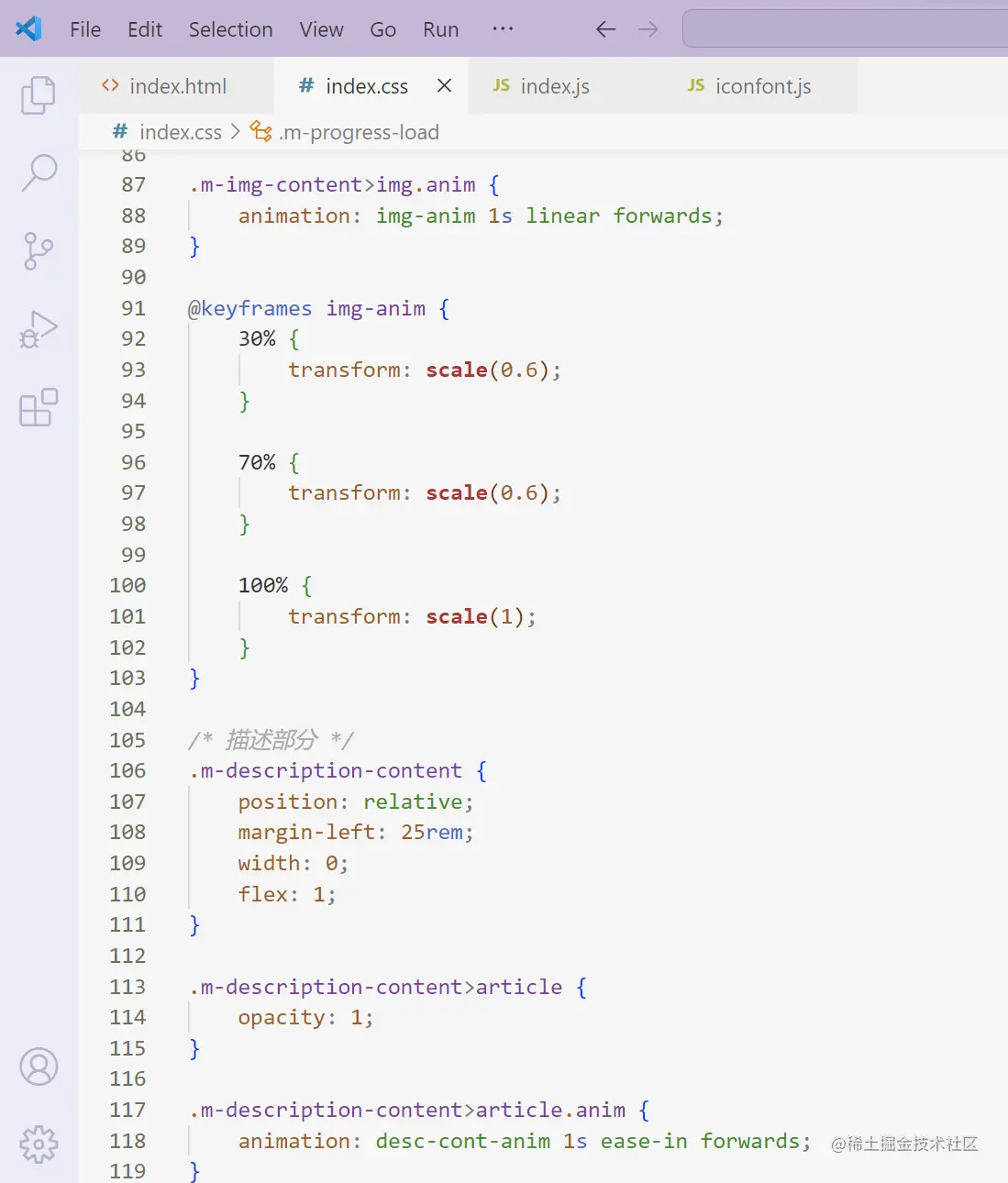Image resolution: width=1008 pixels, height=1183 pixels.
Task: Open the File menu
Action: (85, 29)
